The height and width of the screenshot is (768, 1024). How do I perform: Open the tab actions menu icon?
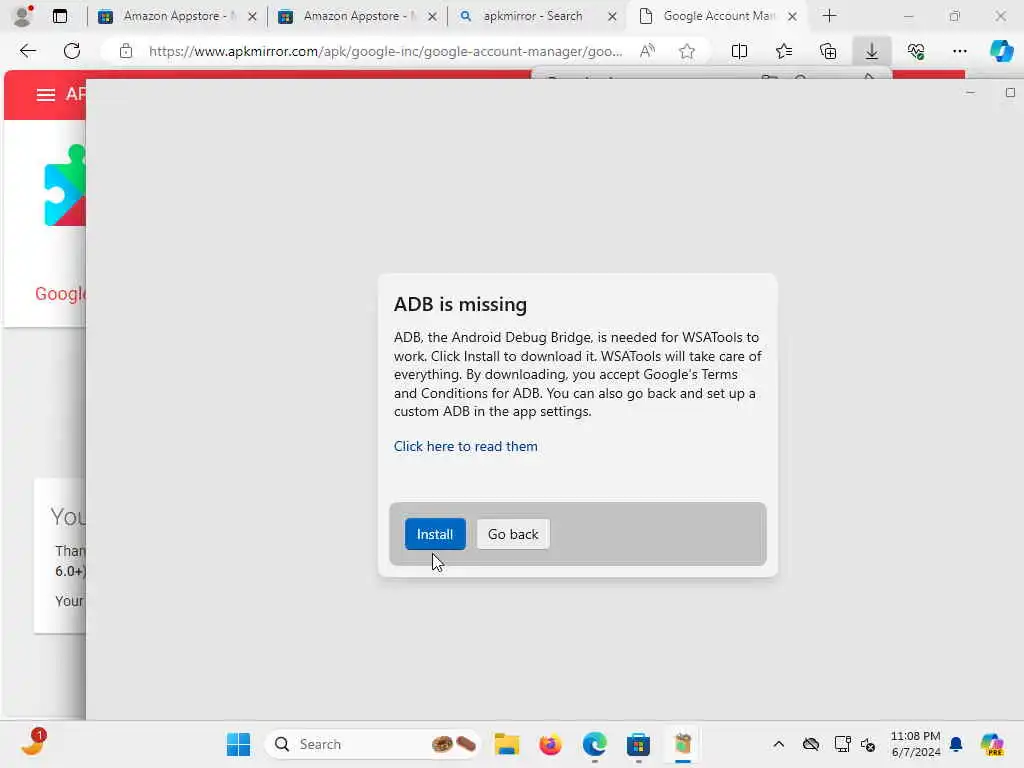point(60,16)
